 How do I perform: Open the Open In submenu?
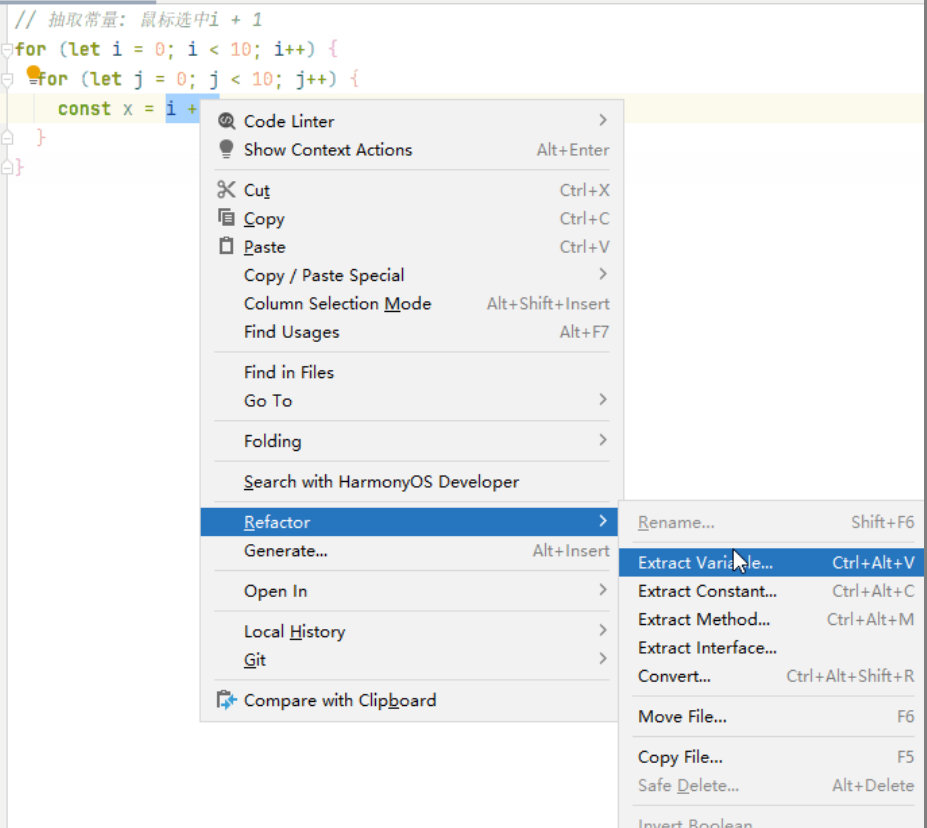pos(409,591)
